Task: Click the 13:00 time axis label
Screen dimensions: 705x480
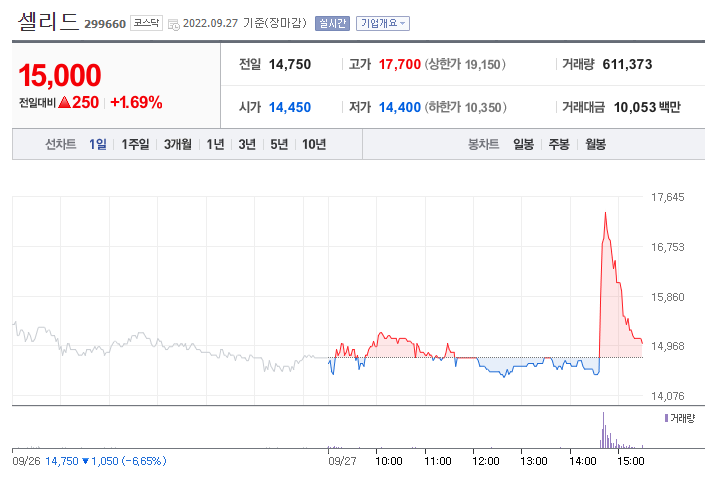Action: pos(534,461)
